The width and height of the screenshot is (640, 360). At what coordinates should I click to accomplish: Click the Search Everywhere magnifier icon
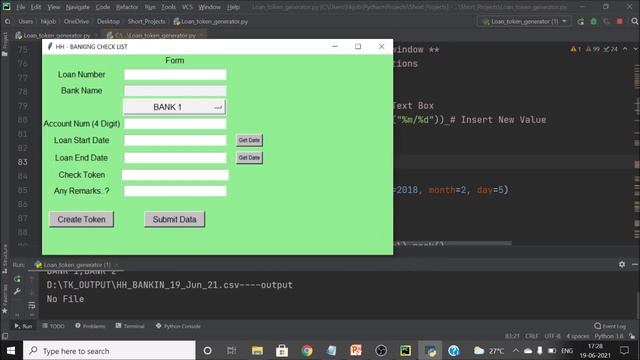click(635, 21)
